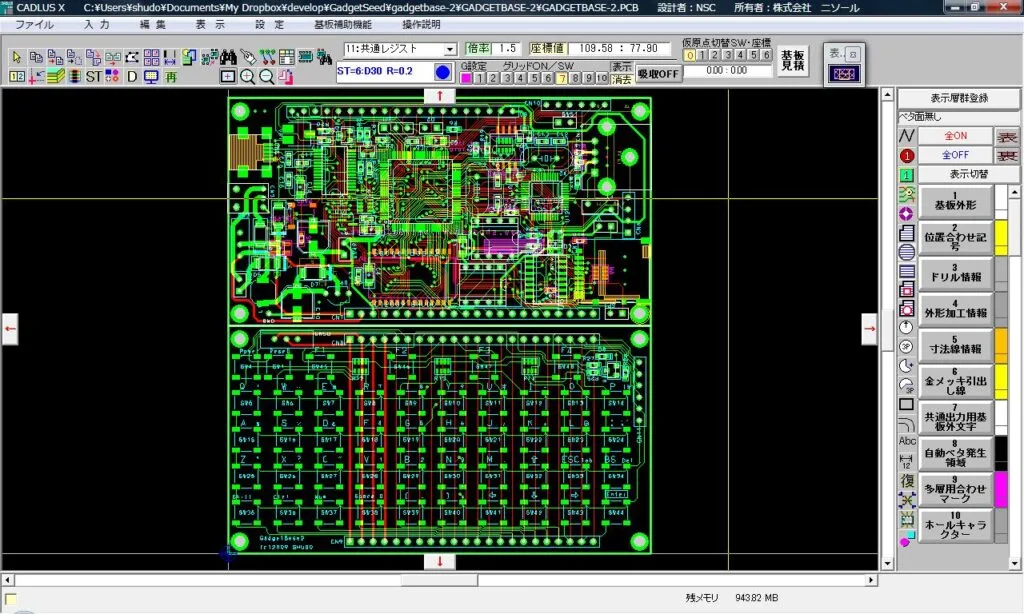Click the bottom red arrow pan button
Viewport: 1024px width, 614px height.
coord(440,561)
